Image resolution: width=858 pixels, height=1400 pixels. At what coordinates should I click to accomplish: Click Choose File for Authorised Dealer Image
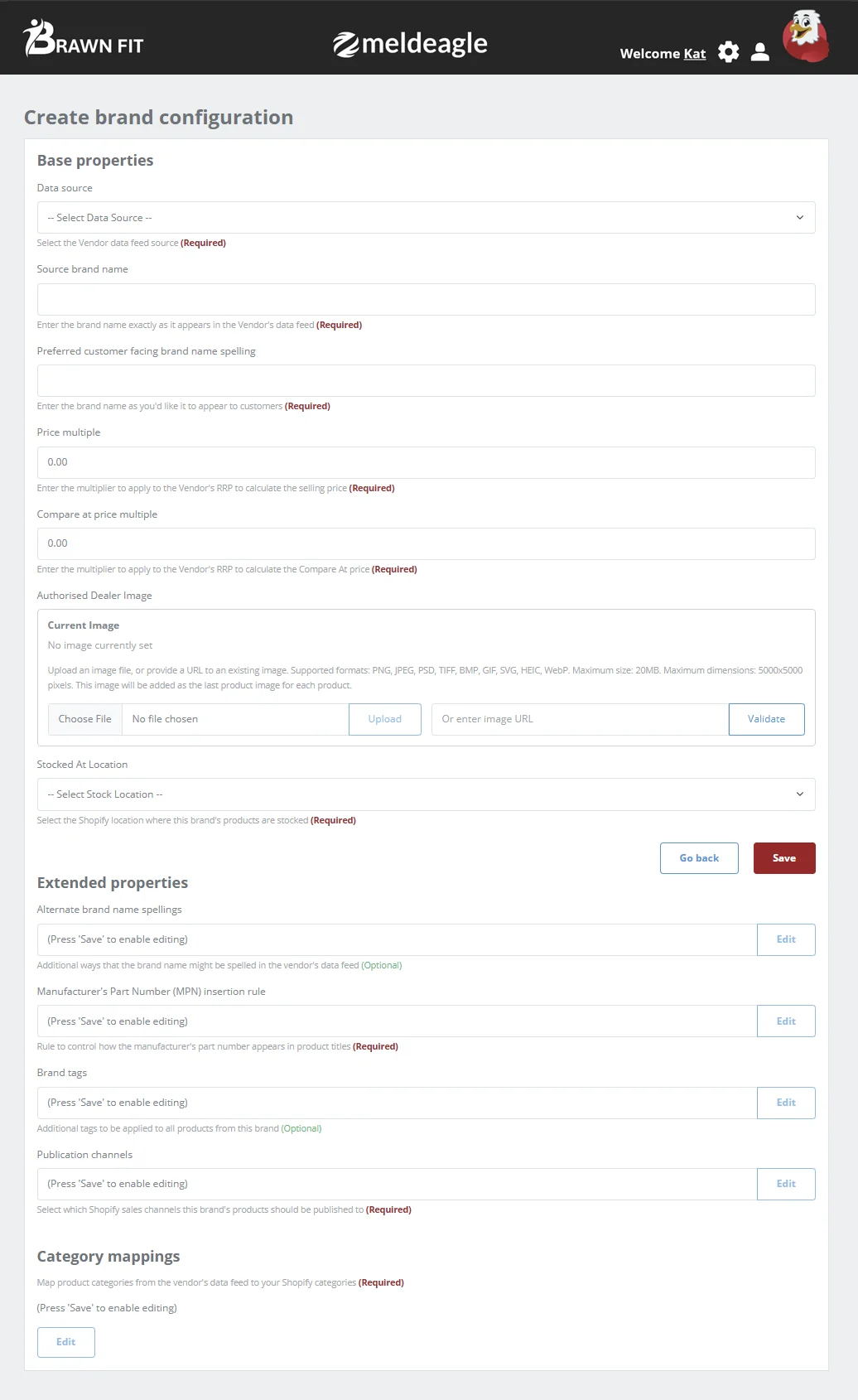[x=84, y=719]
